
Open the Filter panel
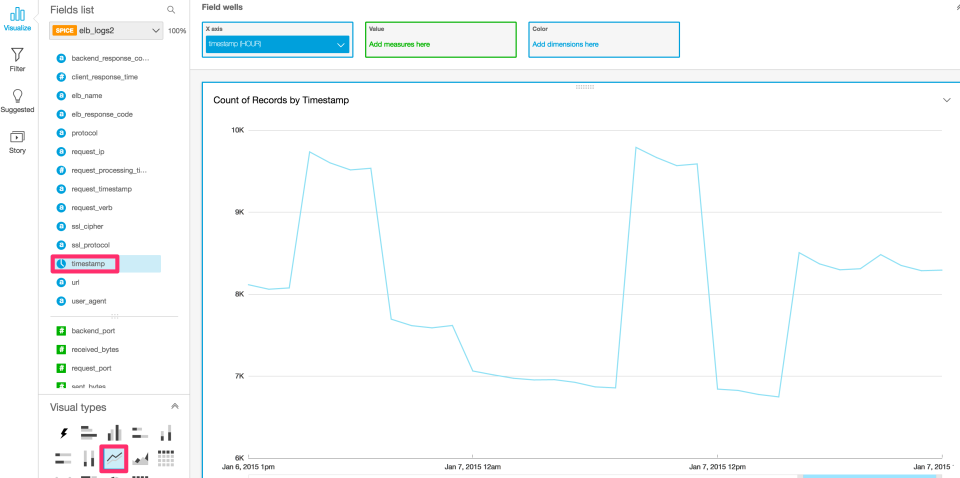coord(17,60)
